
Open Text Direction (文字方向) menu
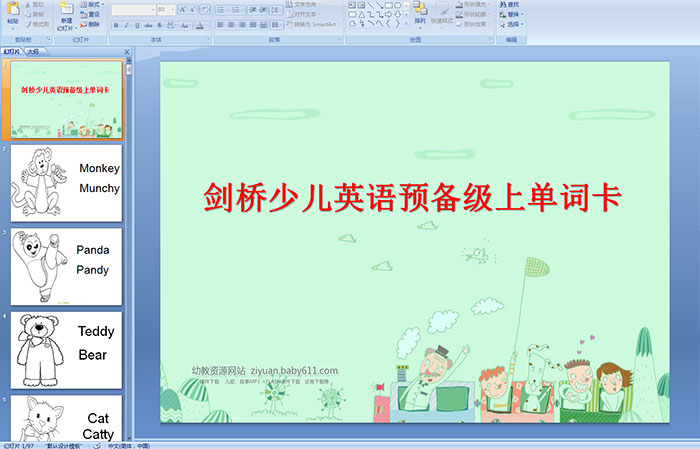click(304, 4)
